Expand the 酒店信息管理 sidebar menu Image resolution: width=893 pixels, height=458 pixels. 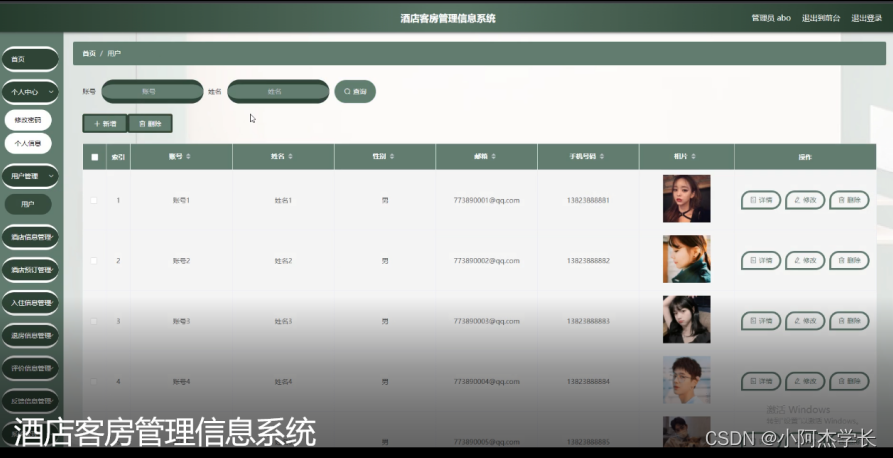[30, 237]
